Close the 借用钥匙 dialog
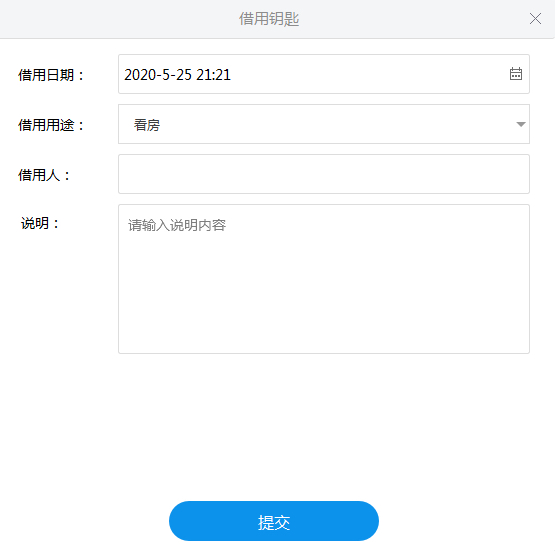This screenshot has width=555, height=551. [535, 19]
